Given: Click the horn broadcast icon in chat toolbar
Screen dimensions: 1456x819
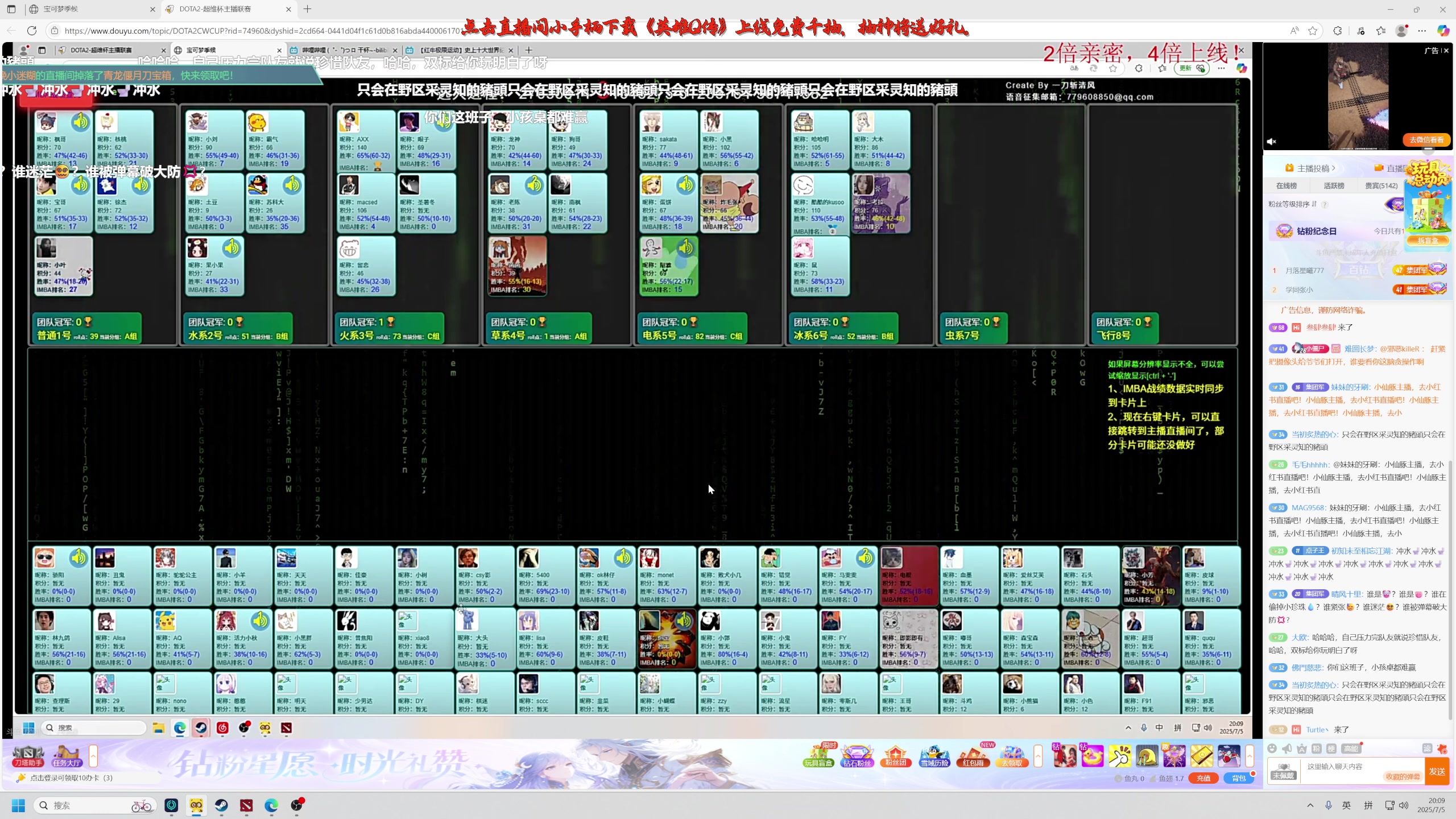Looking at the screenshot, I should (1287, 748).
